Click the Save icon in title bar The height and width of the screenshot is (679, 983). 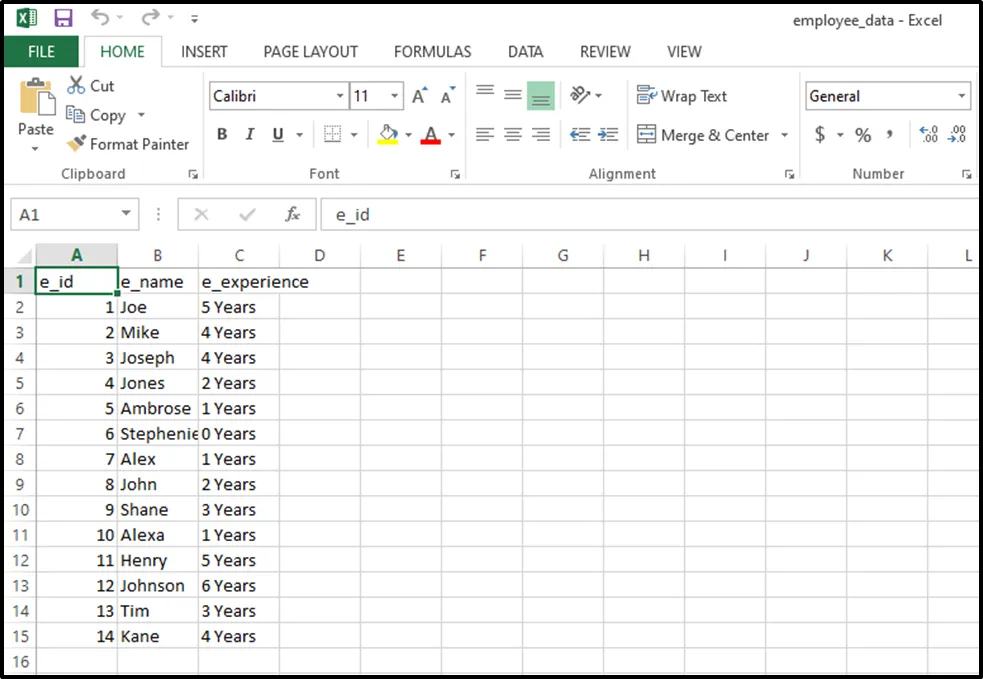63,18
